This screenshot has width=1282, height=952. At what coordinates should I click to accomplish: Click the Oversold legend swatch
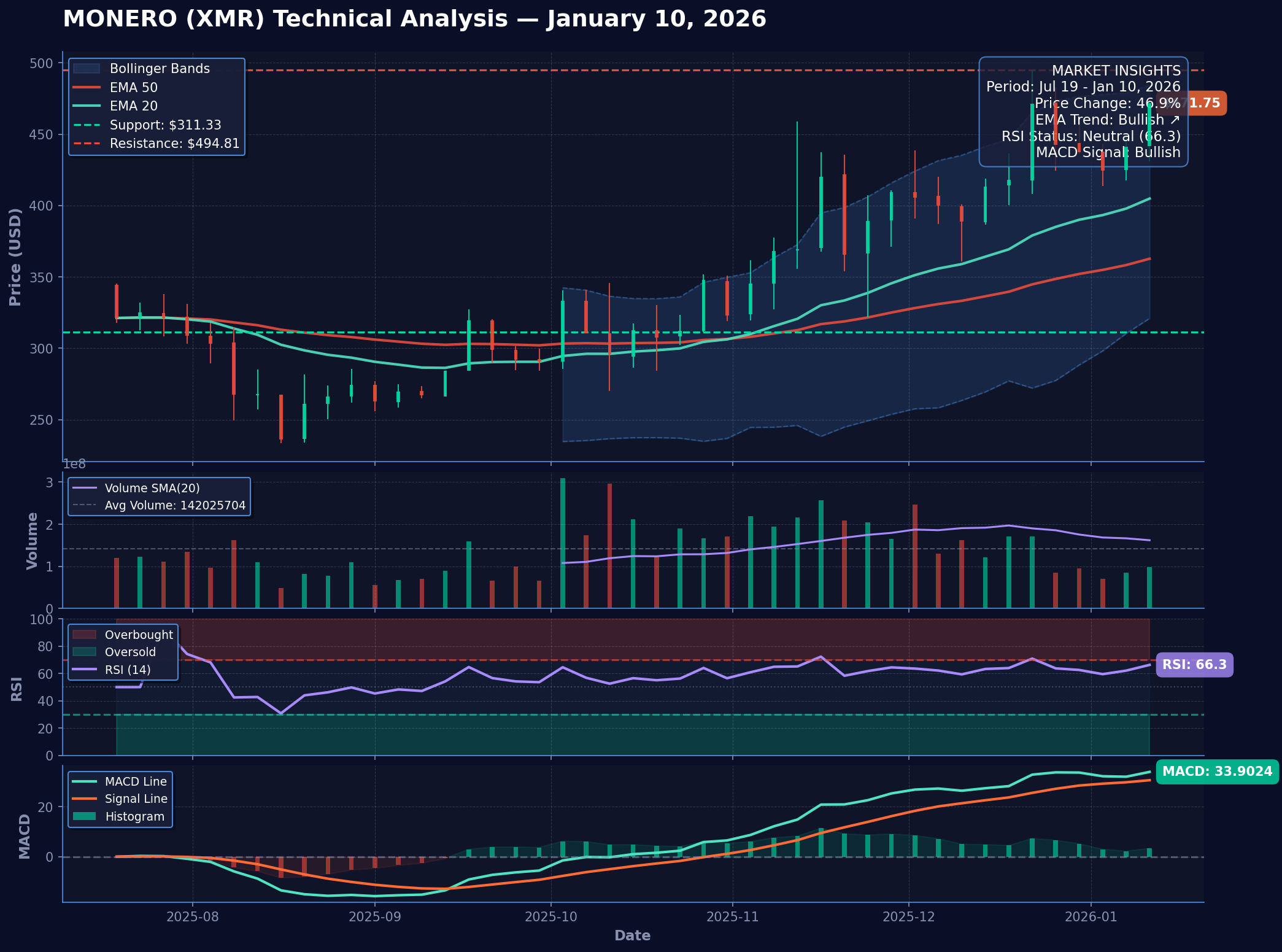pyautogui.click(x=84, y=652)
